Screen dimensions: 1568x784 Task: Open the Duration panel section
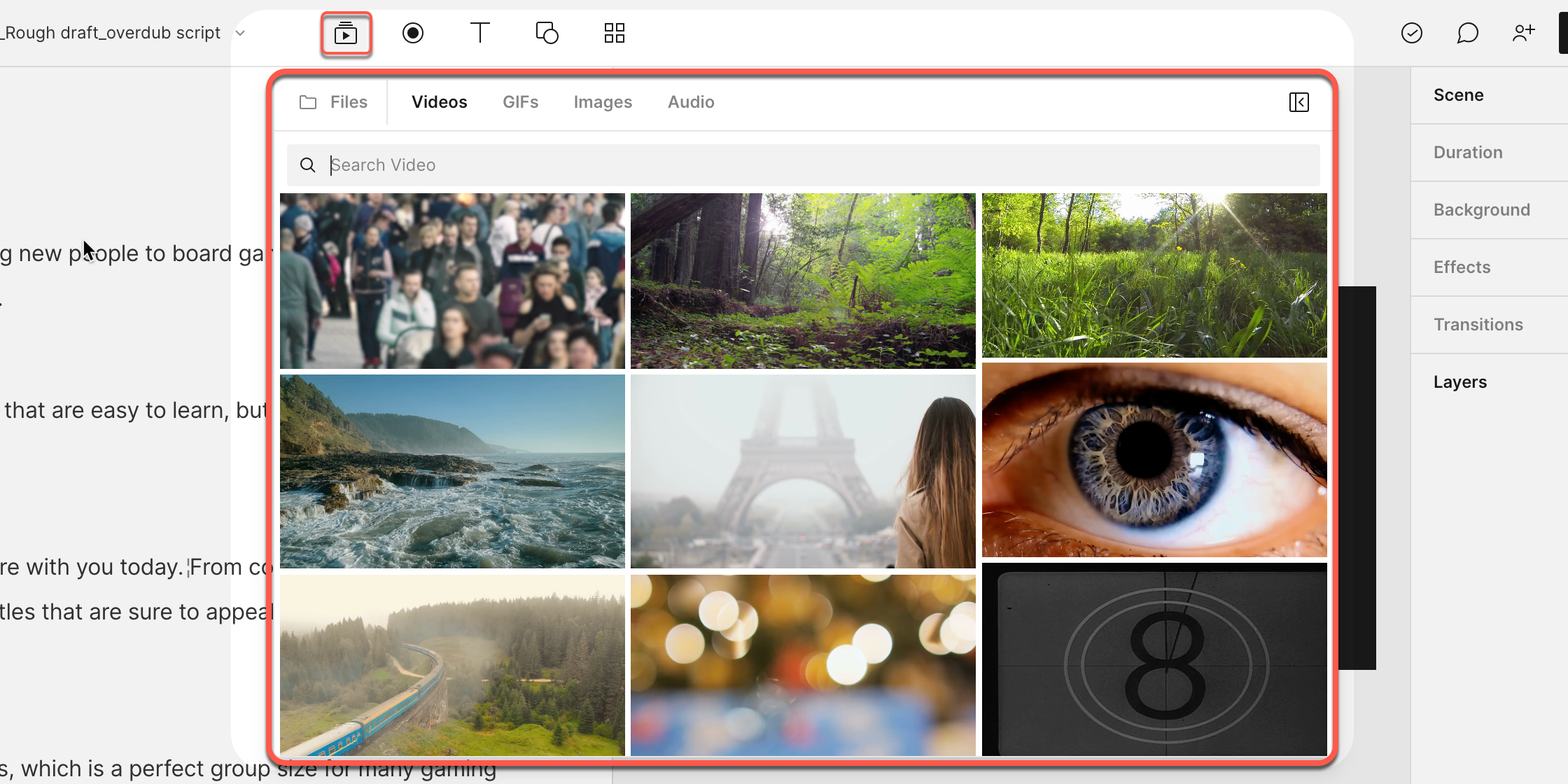1468,152
